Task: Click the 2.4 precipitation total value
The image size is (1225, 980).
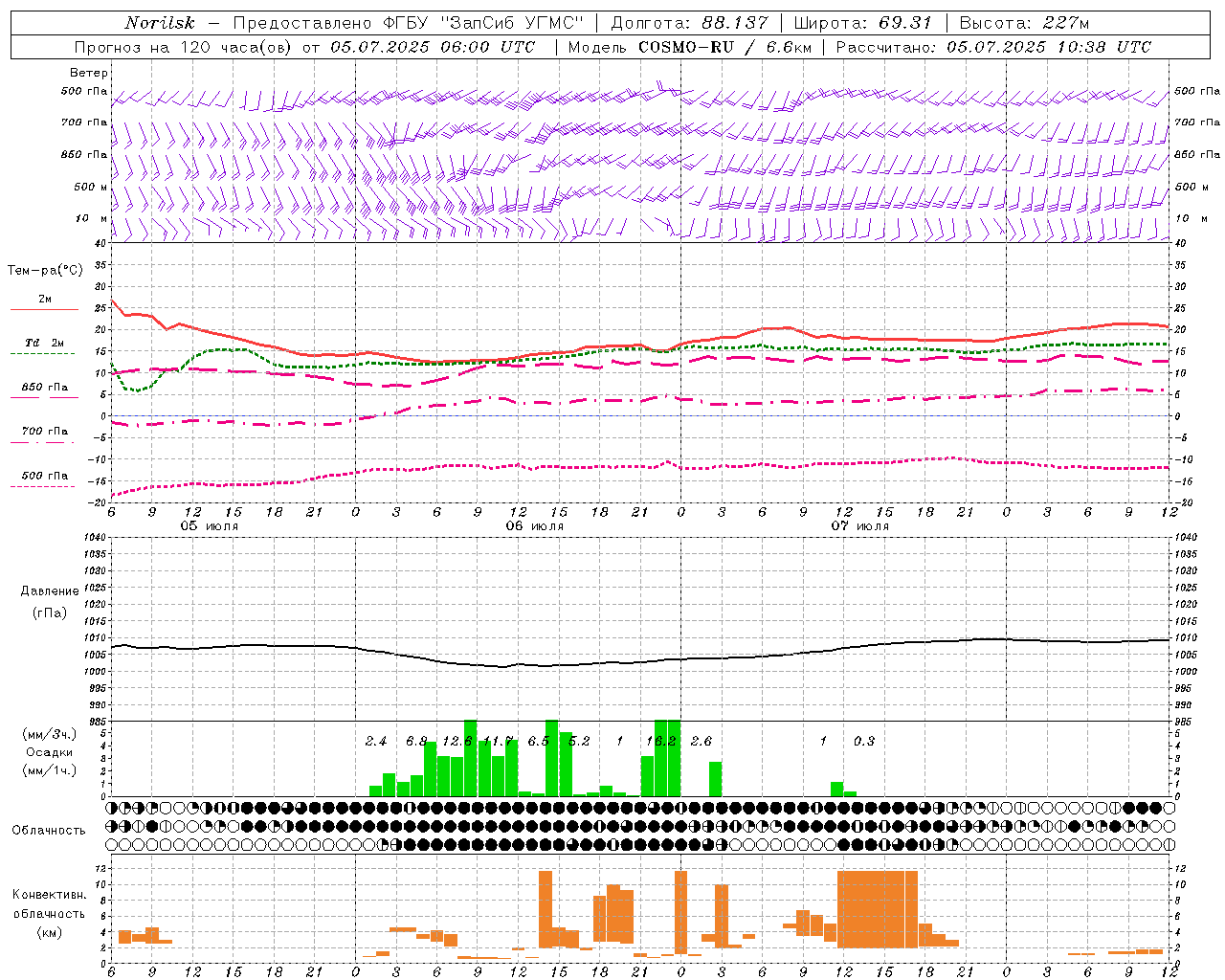Action: [376, 742]
